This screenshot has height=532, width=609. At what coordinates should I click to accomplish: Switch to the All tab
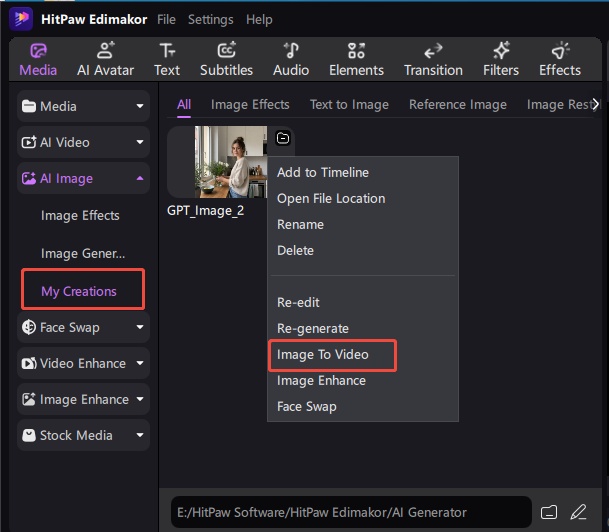point(184,104)
